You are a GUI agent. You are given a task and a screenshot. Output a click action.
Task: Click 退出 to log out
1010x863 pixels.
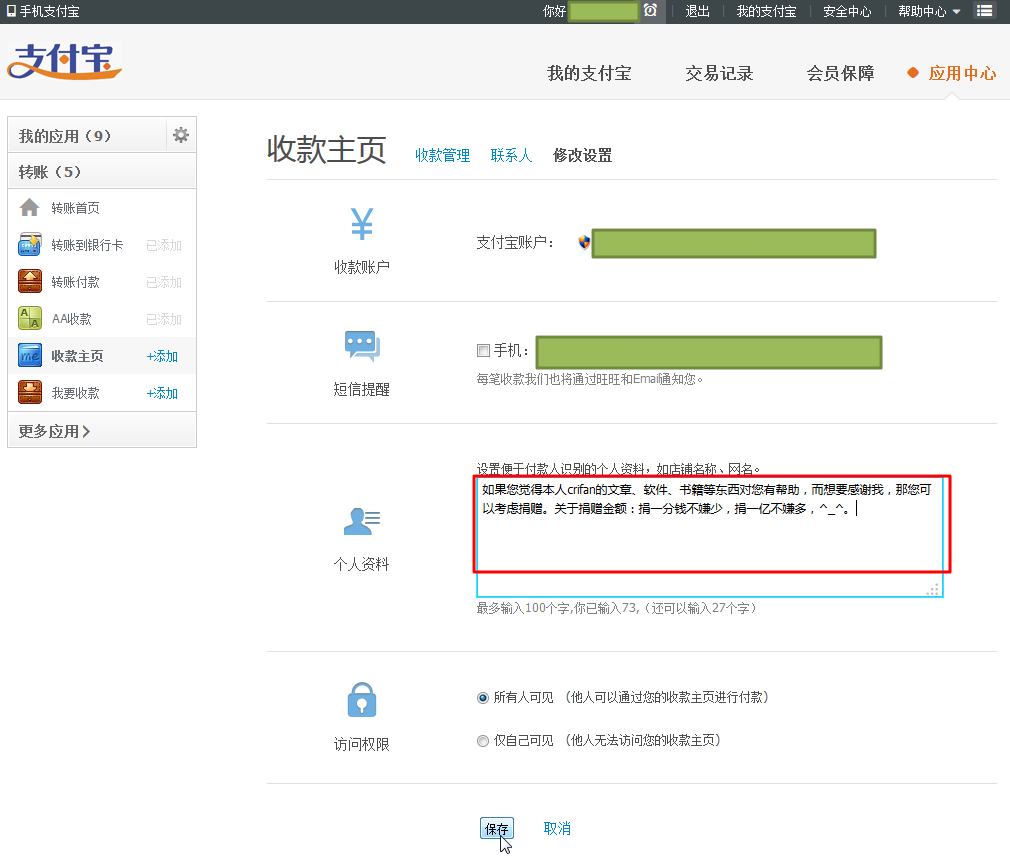click(x=697, y=11)
